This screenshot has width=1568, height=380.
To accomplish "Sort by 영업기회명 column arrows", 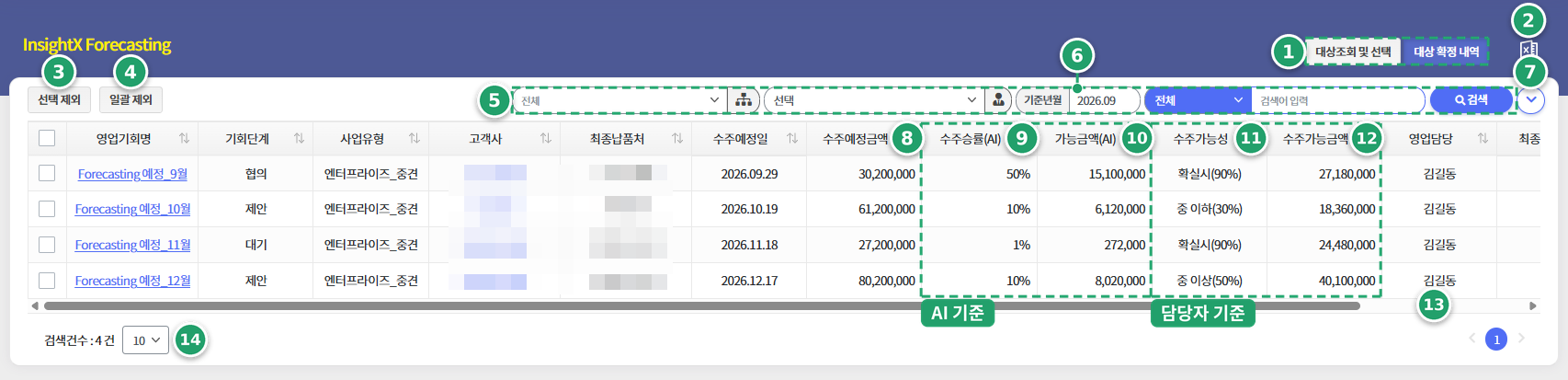I will (184, 138).
